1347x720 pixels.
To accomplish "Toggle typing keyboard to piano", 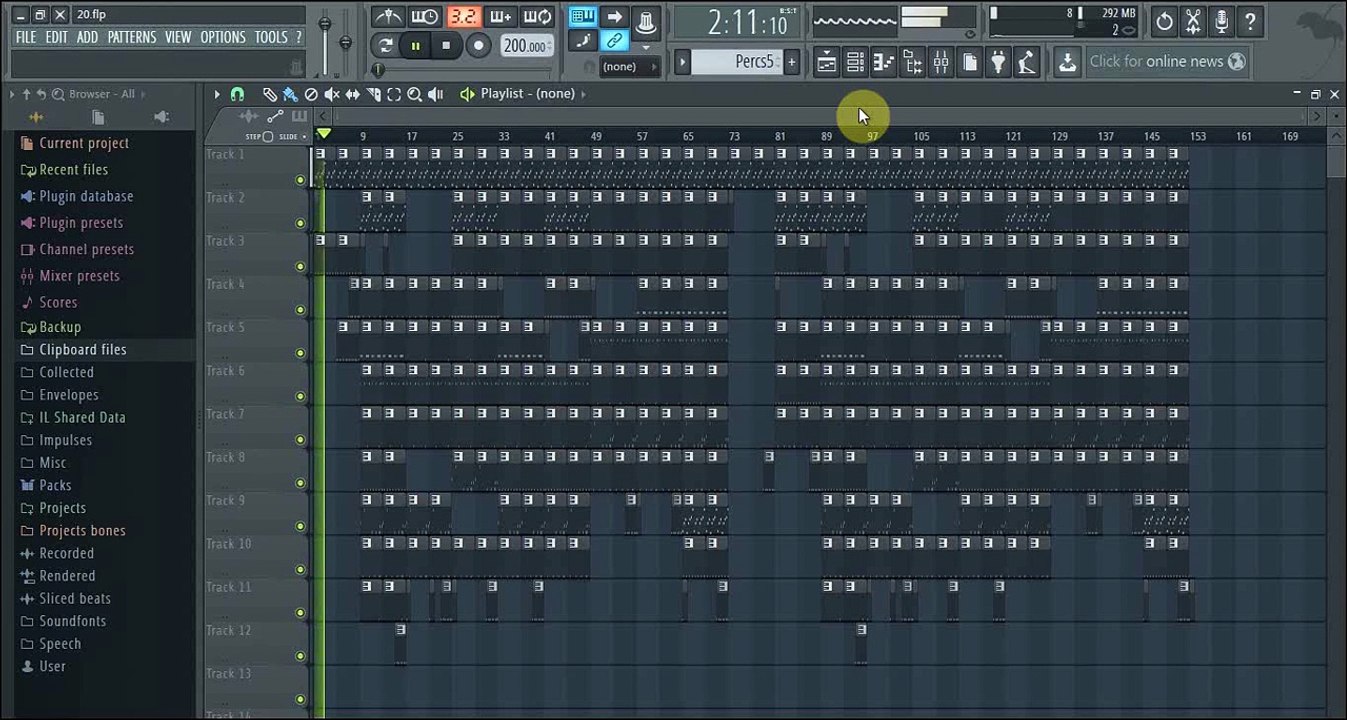I will [583, 17].
